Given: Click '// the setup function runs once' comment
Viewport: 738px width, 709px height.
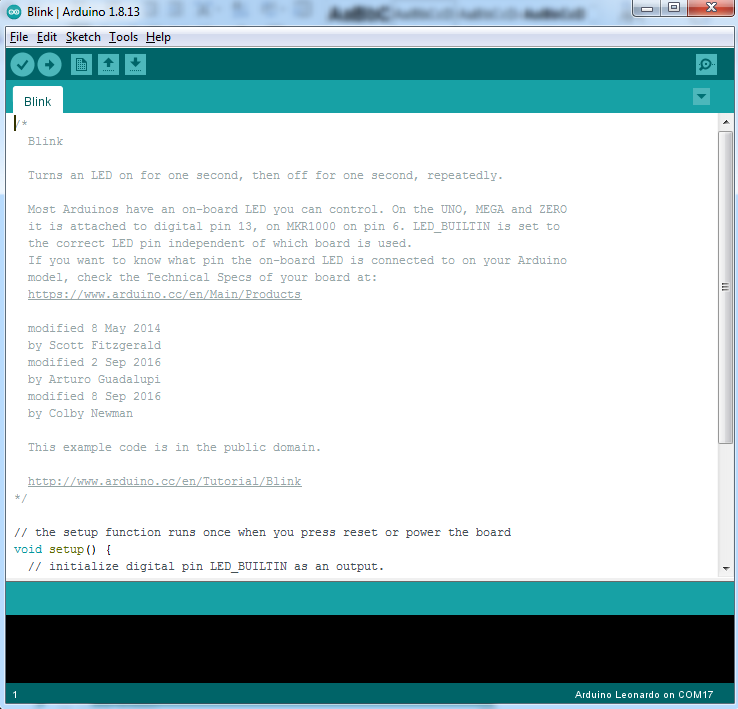Looking at the screenshot, I should tap(263, 532).
